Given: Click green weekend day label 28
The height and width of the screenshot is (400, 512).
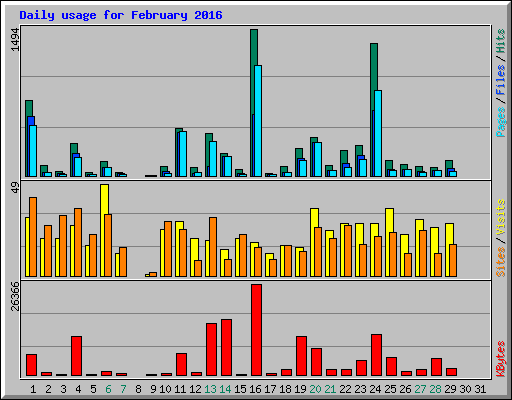Looking at the screenshot, I should (435, 389).
